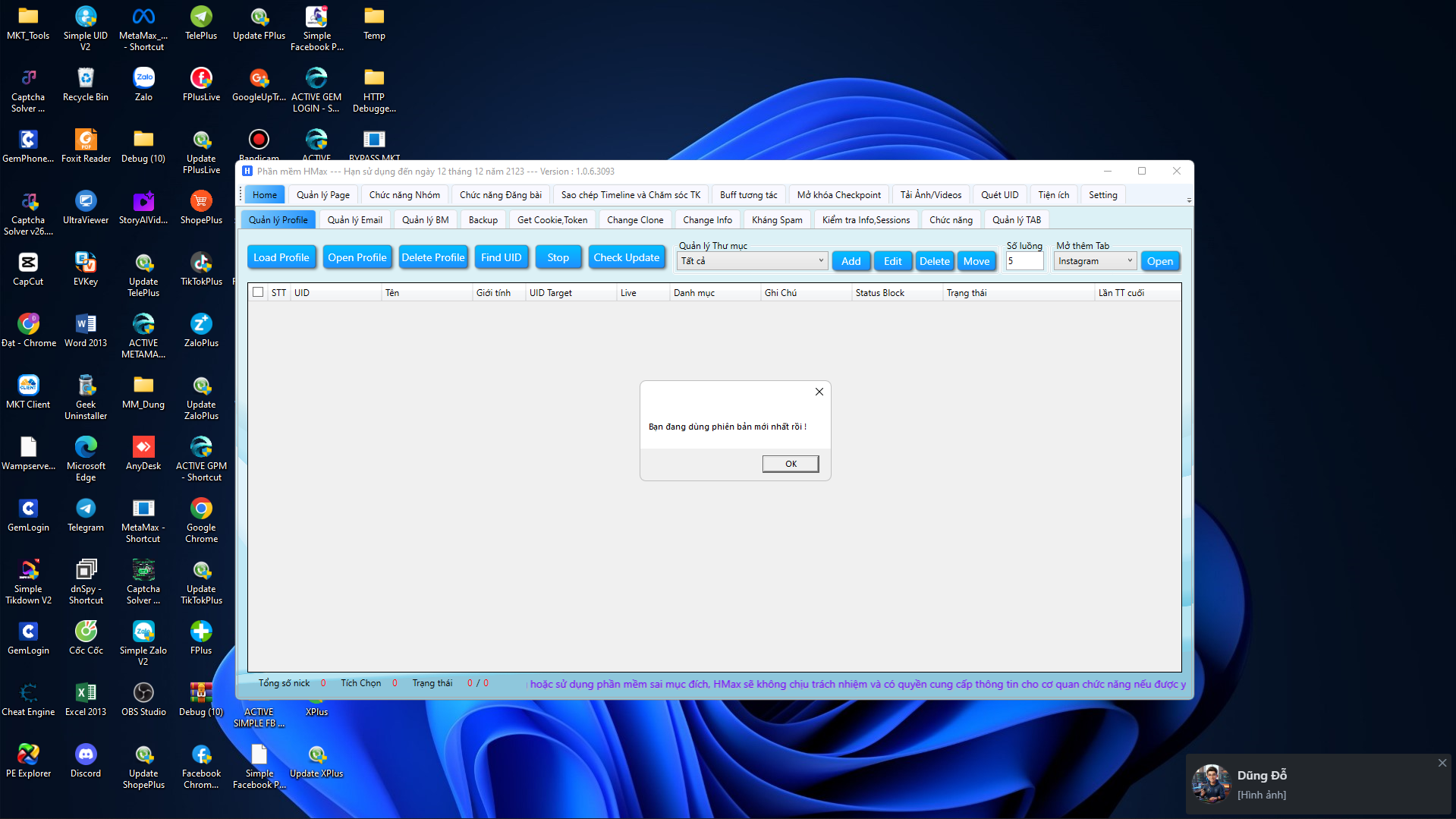Select the Mở khóa Checkpoint tab
The width and height of the screenshot is (1456, 819).
point(839,195)
